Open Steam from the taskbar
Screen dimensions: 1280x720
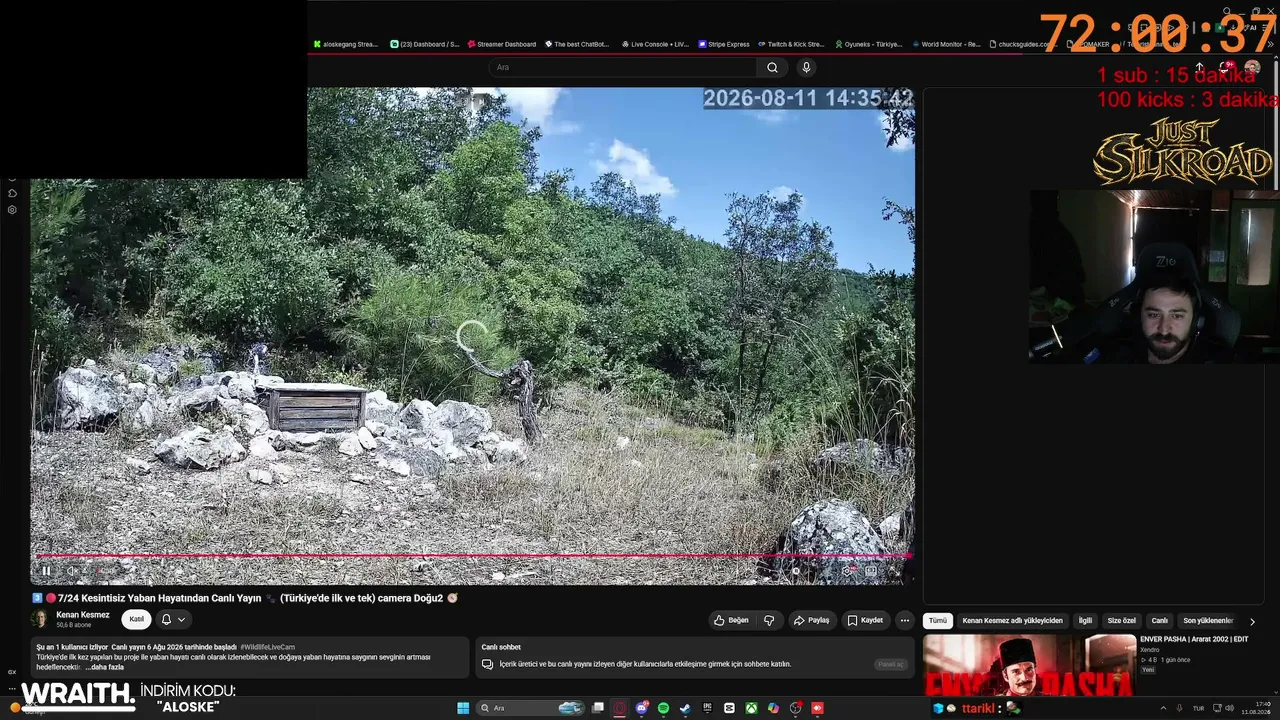[685, 708]
